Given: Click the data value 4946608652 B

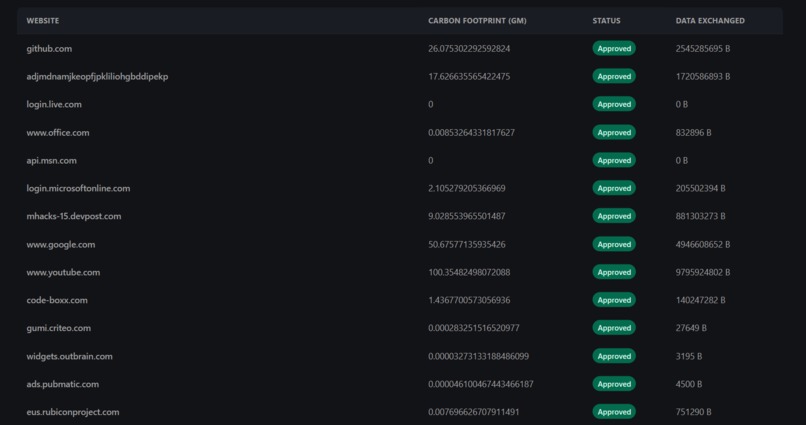Looking at the screenshot, I should pyautogui.click(x=703, y=244).
